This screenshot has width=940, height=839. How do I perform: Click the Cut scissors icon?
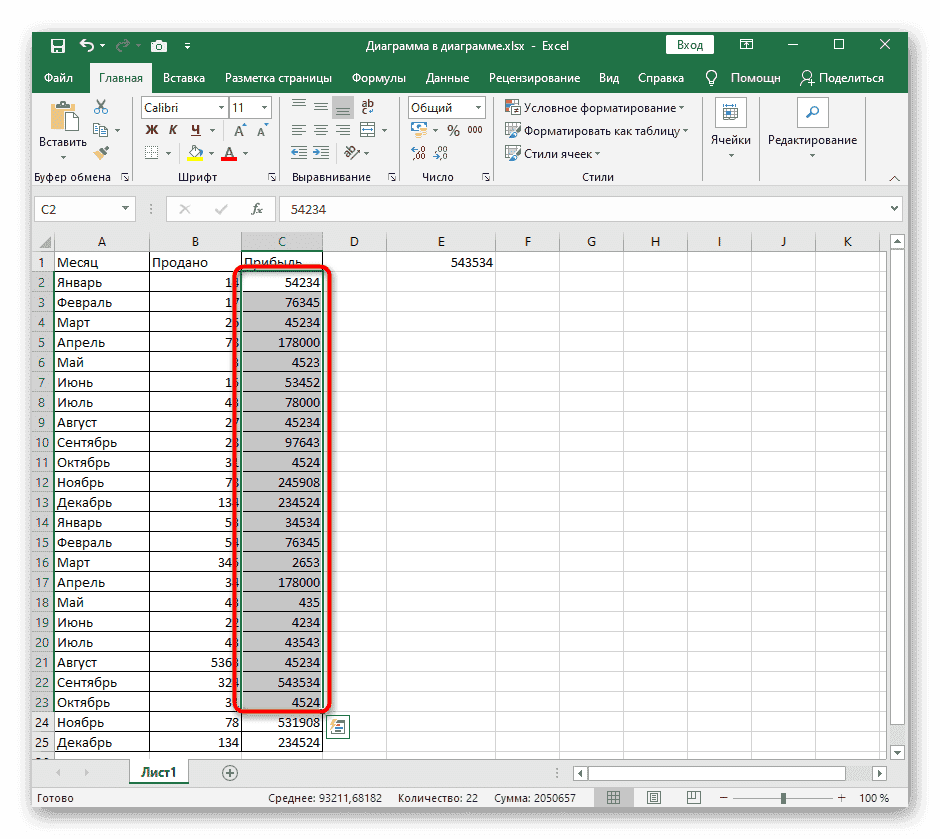(x=101, y=108)
